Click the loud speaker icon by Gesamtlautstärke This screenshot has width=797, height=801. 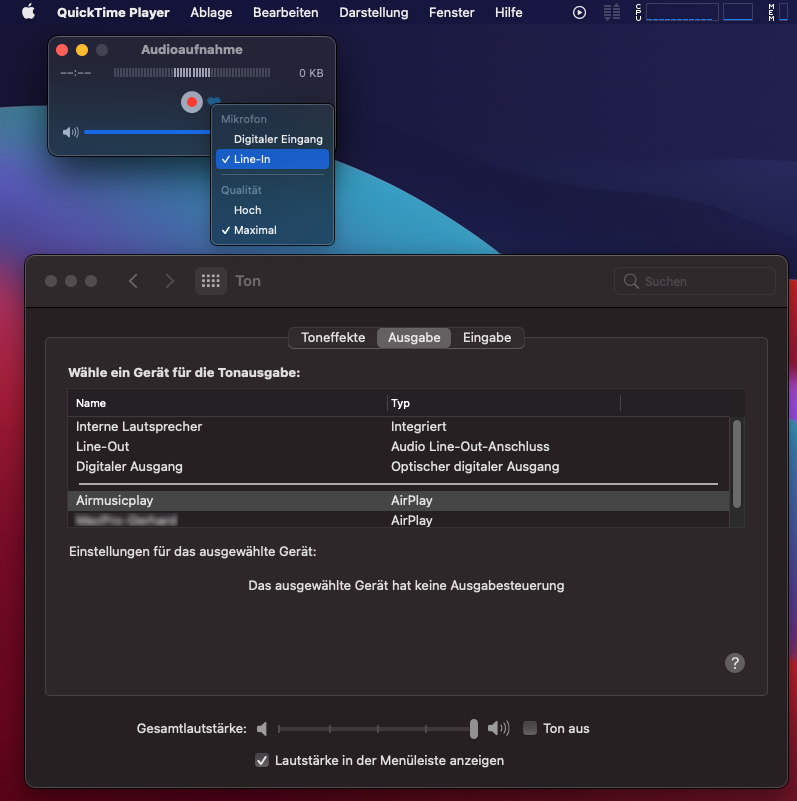click(x=498, y=728)
